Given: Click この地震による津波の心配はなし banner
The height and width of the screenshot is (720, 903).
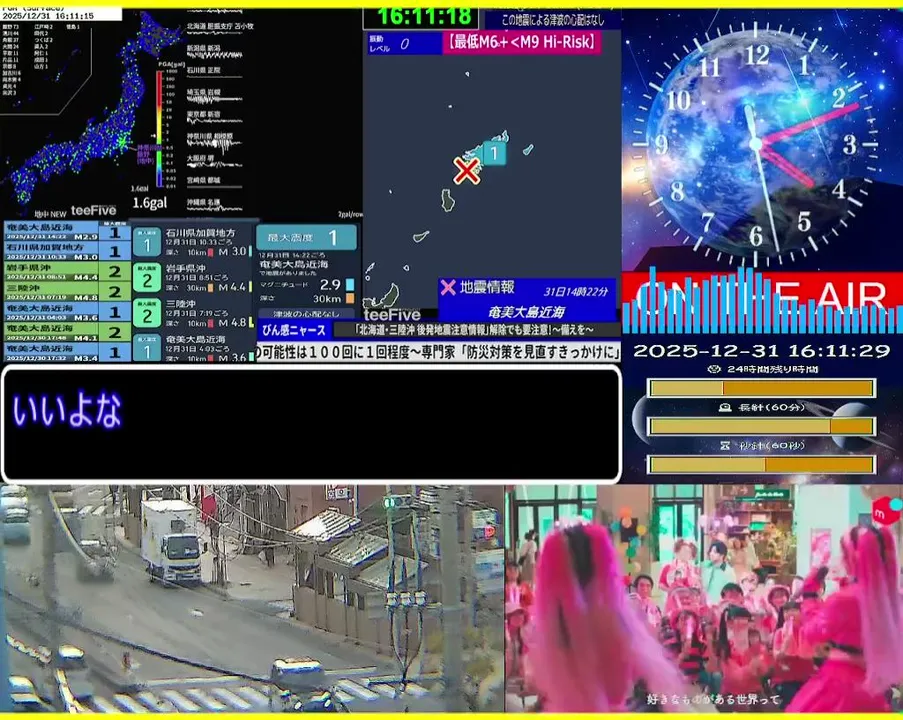Looking at the screenshot, I should (552, 20).
